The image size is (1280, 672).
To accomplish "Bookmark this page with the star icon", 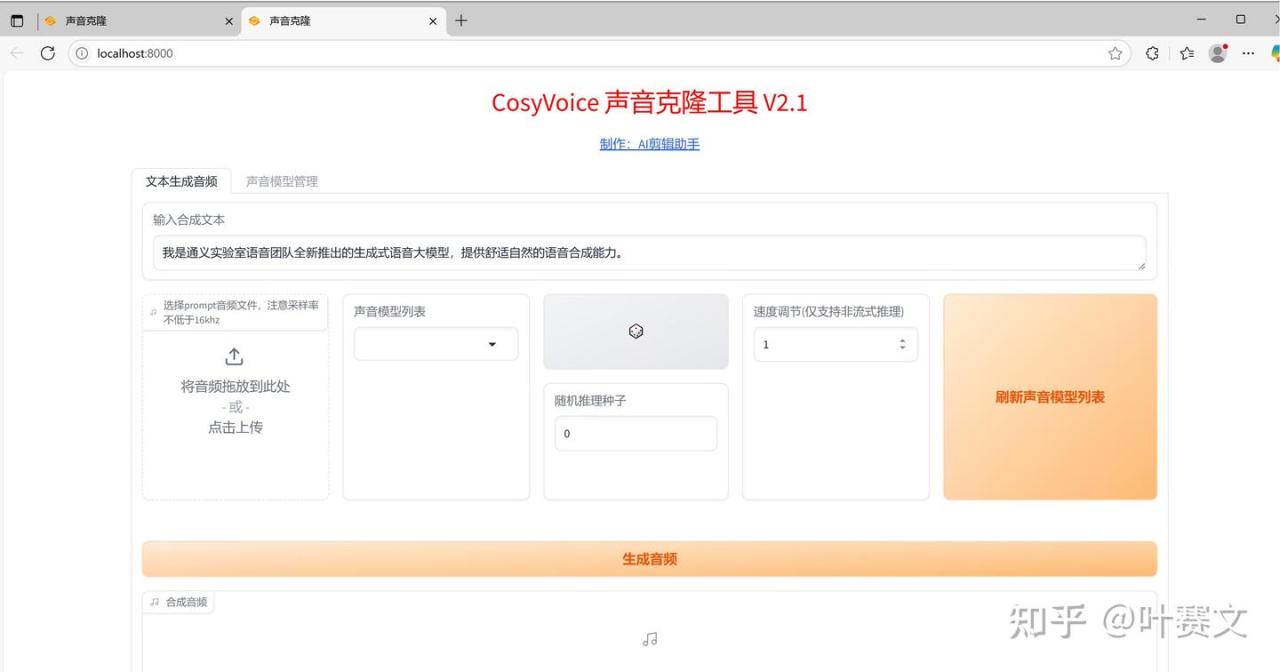I will pos(1115,54).
